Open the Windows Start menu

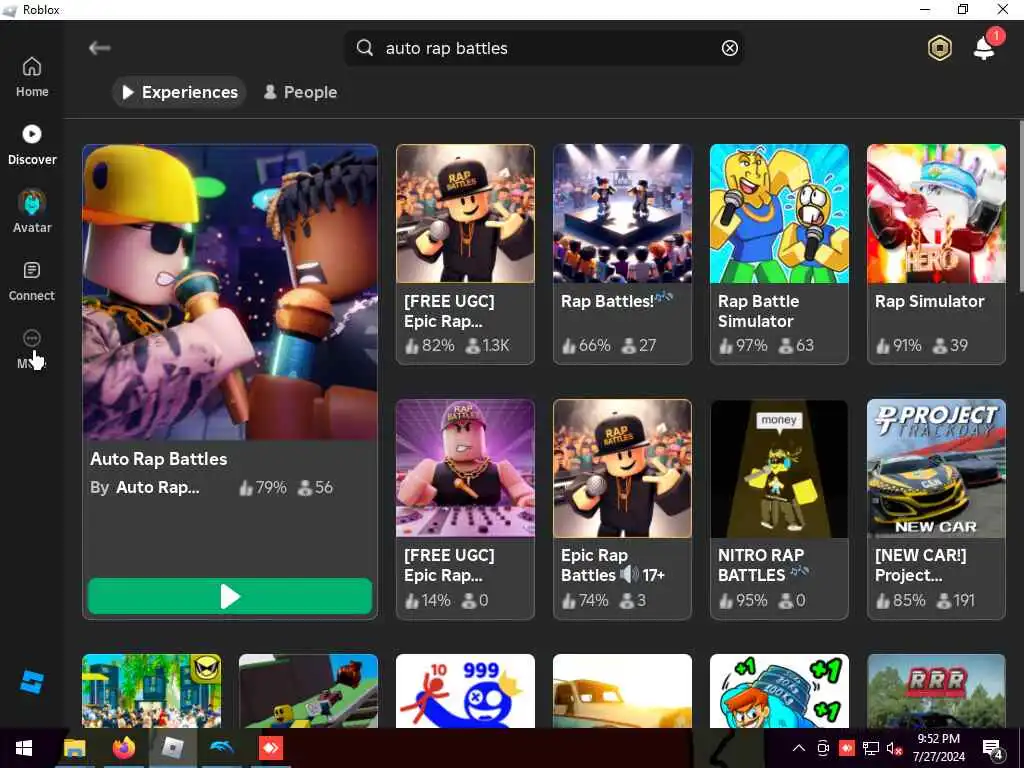tap(24, 748)
